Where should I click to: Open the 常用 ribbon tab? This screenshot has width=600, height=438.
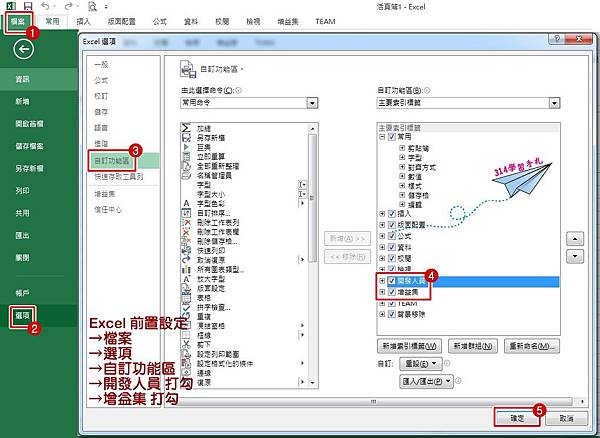coord(52,21)
